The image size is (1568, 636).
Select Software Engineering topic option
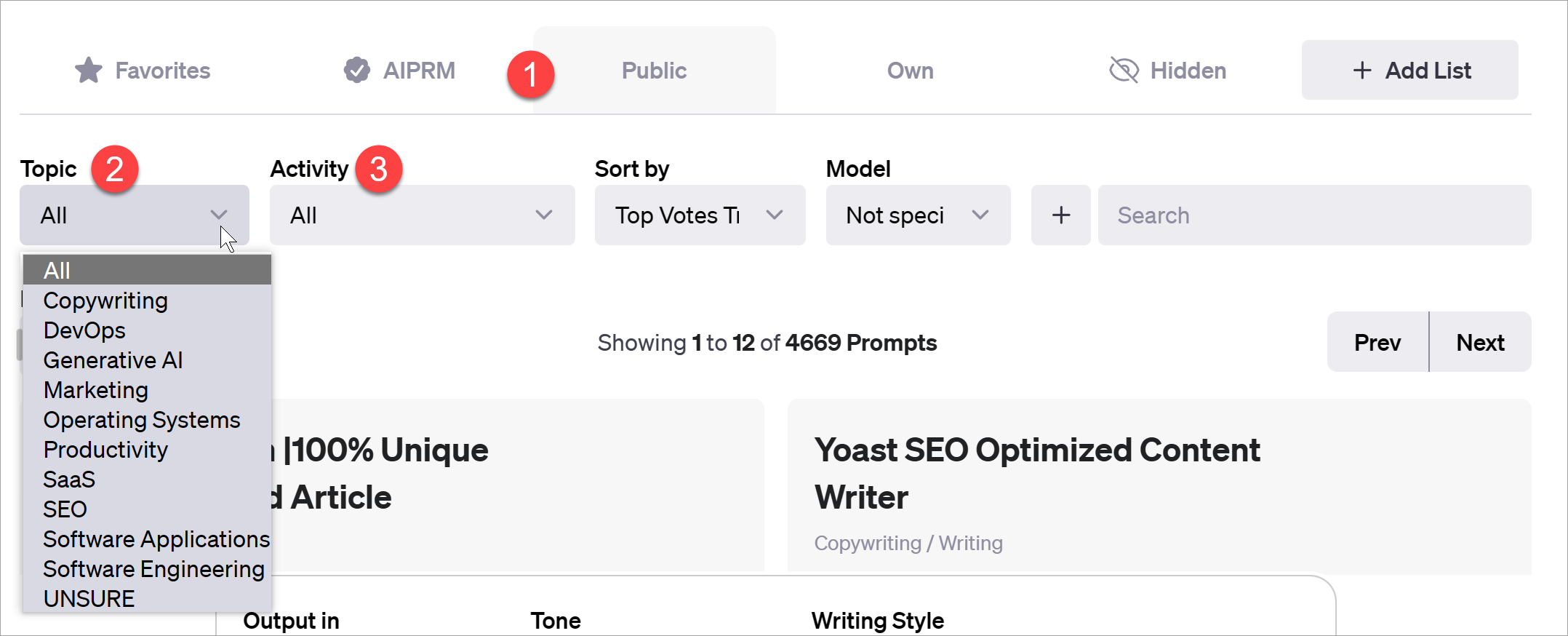click(x=153, y=569)
